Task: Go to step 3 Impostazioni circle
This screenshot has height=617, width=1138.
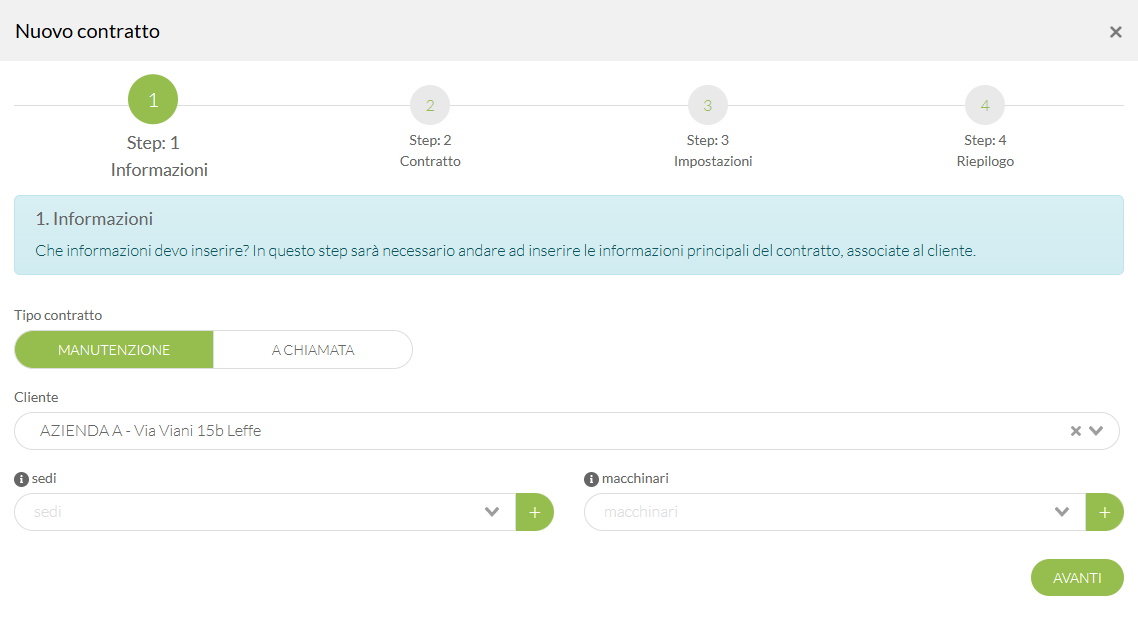Action: click(707, 105)
